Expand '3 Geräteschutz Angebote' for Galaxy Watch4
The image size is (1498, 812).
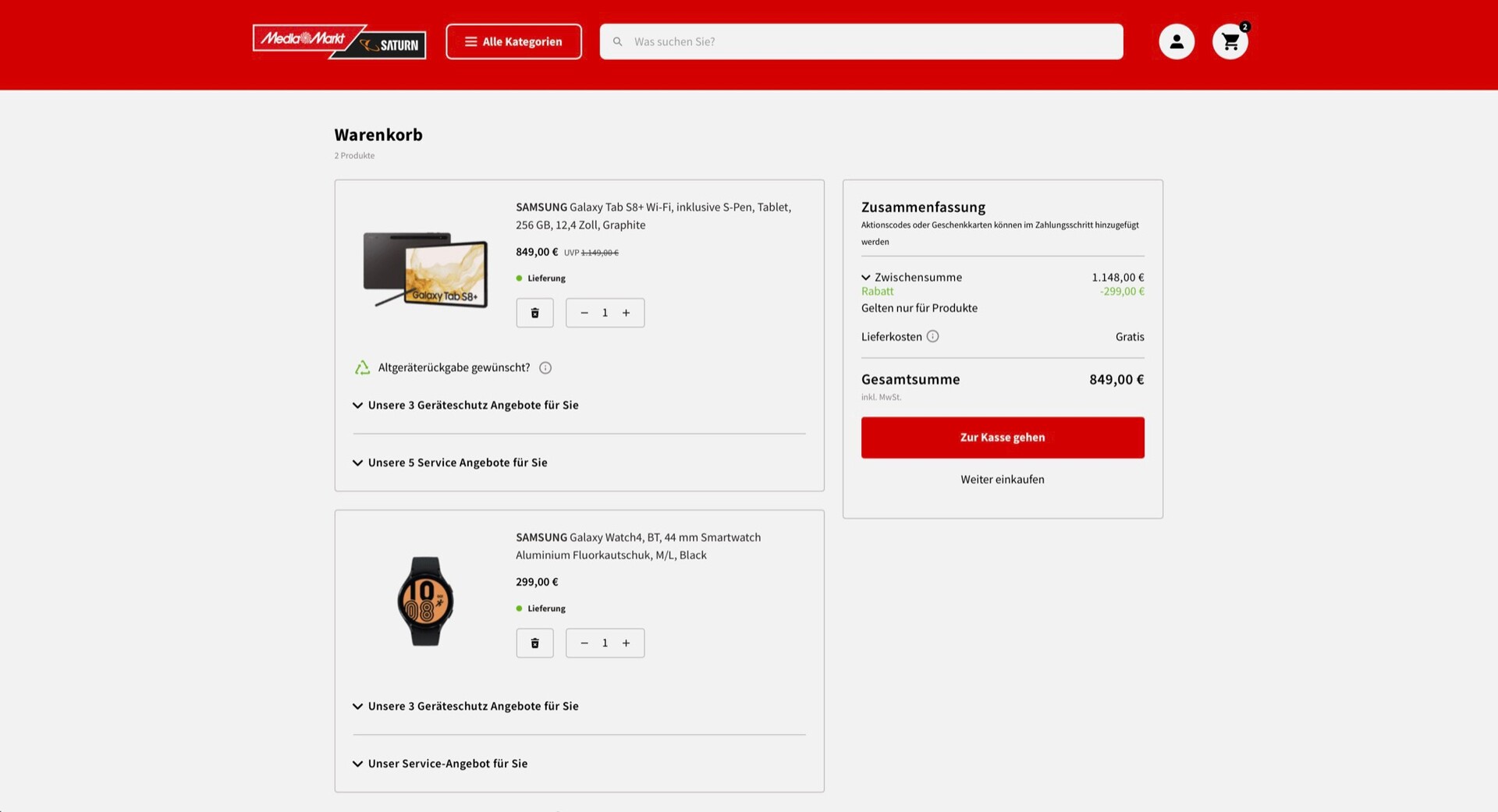point(466,706)
